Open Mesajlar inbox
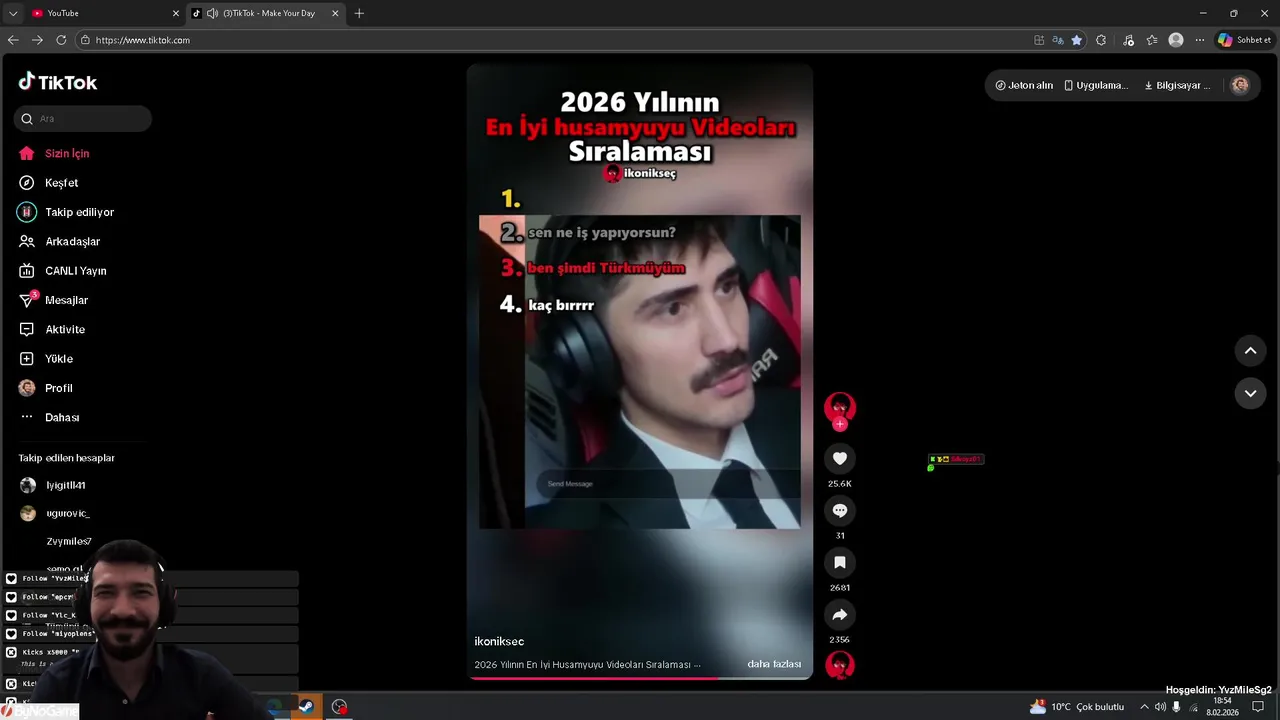This screenshot has height=720, width=1280. [x=53, y=300]
